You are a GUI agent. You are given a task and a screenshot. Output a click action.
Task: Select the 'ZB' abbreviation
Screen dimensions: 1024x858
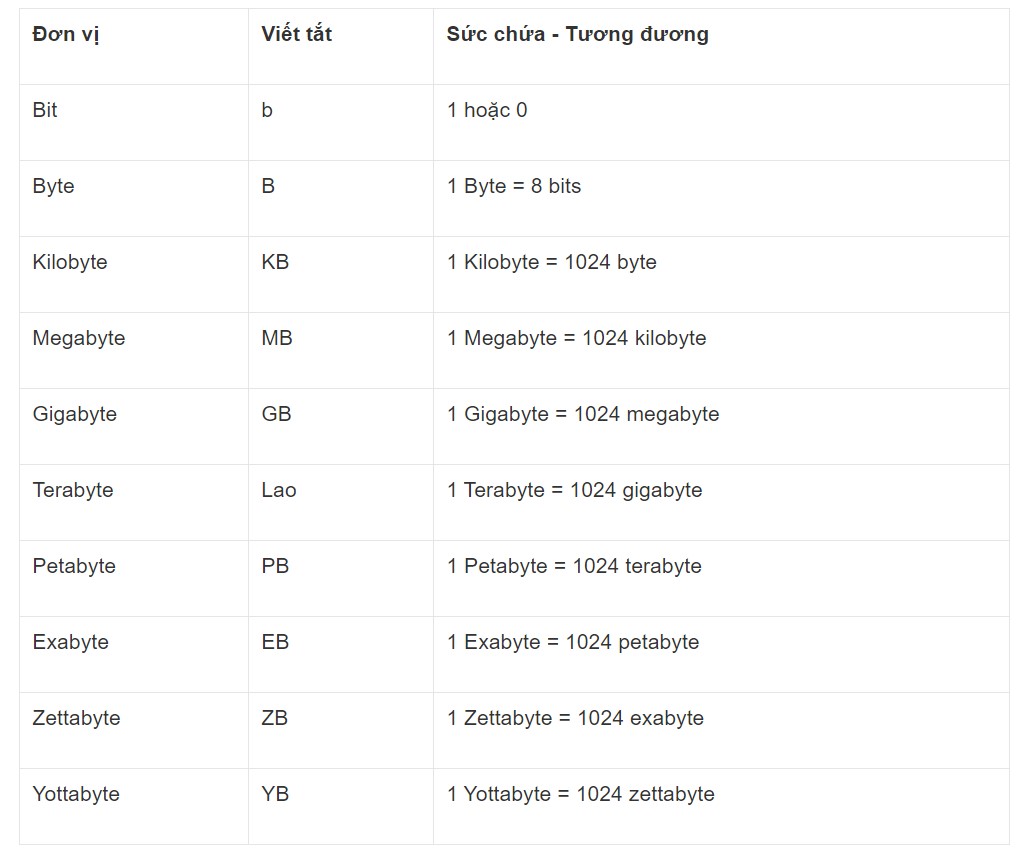click(275, 719)
